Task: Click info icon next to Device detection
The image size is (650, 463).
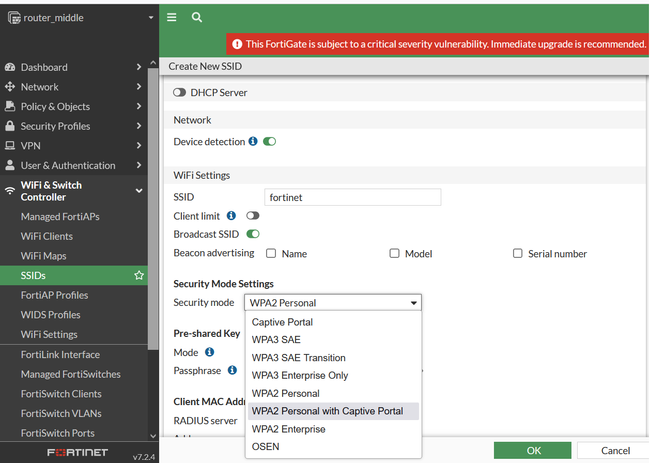Action: 253,142
